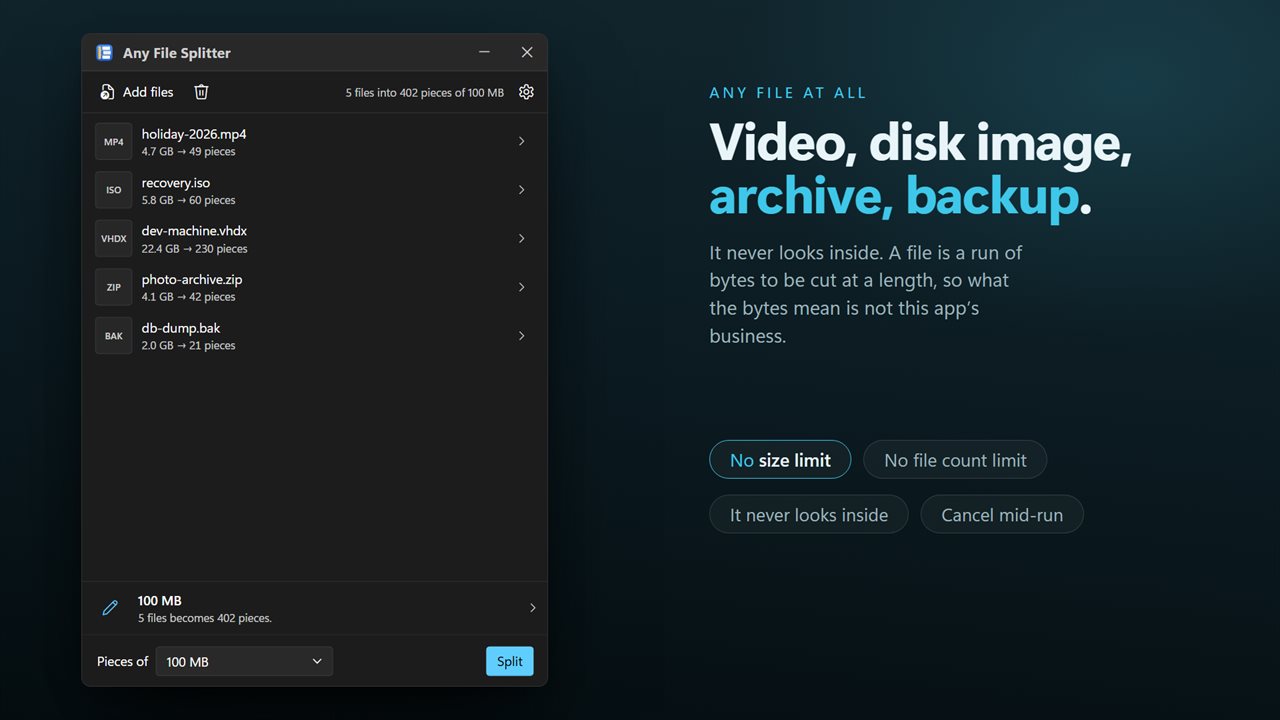Click the Add files button
This screenshot has width=1280, height=720.
pyautogui.click(x=137, y=92)
